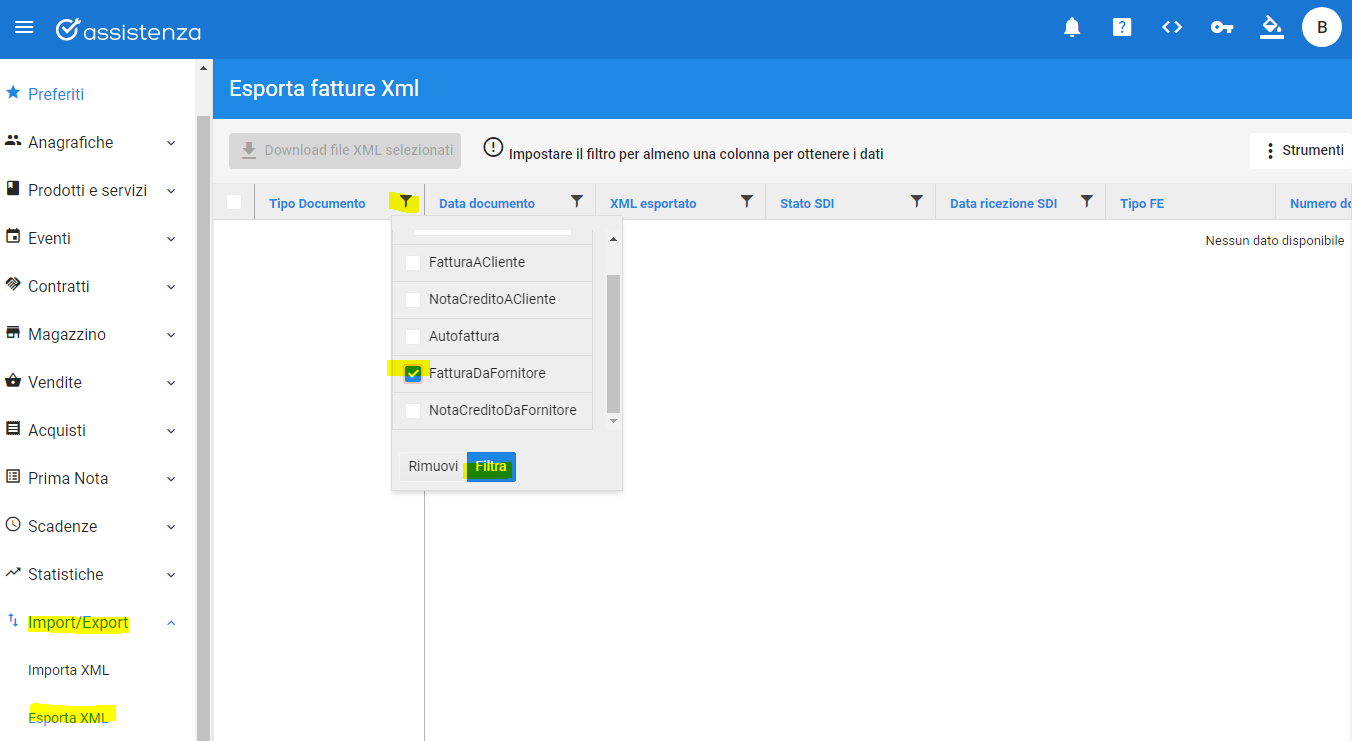The image size is (1352, 741).
Task: Check the NotaCreditoACliente option
Action: click(x=413, y=300)
